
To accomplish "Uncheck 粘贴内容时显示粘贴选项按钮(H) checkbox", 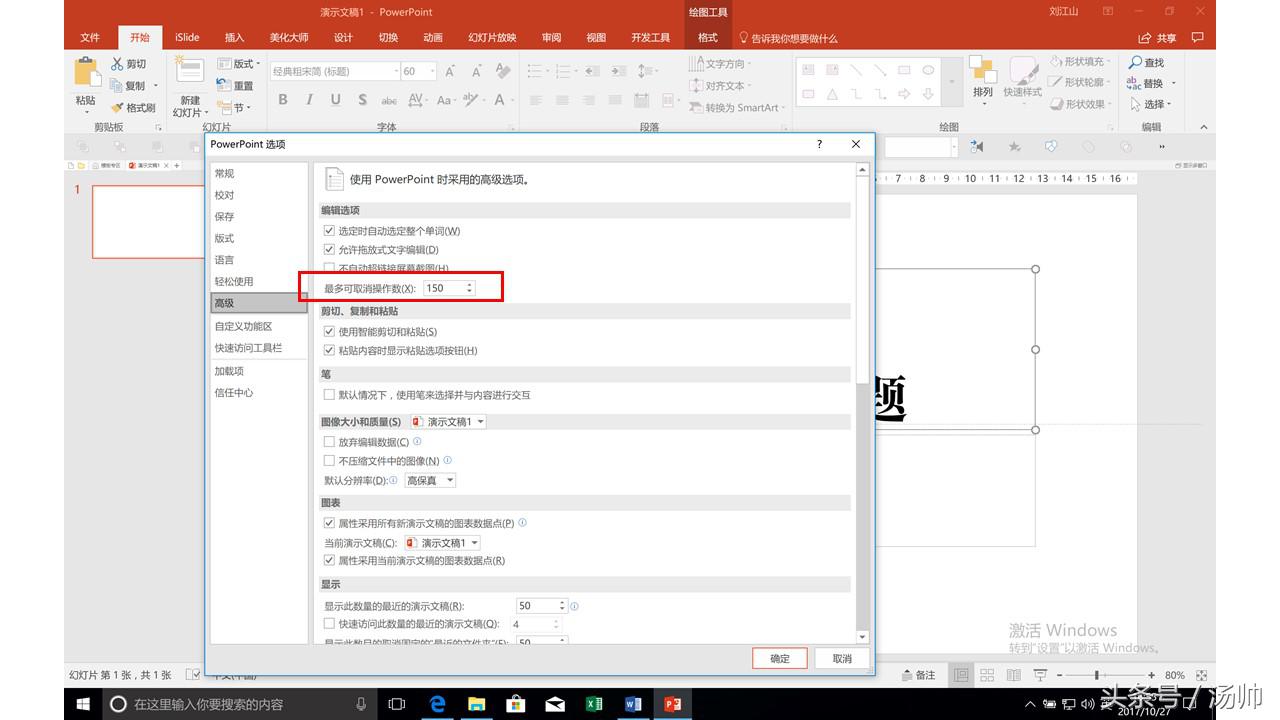I will pyautogui.click(x=329, y=351).
